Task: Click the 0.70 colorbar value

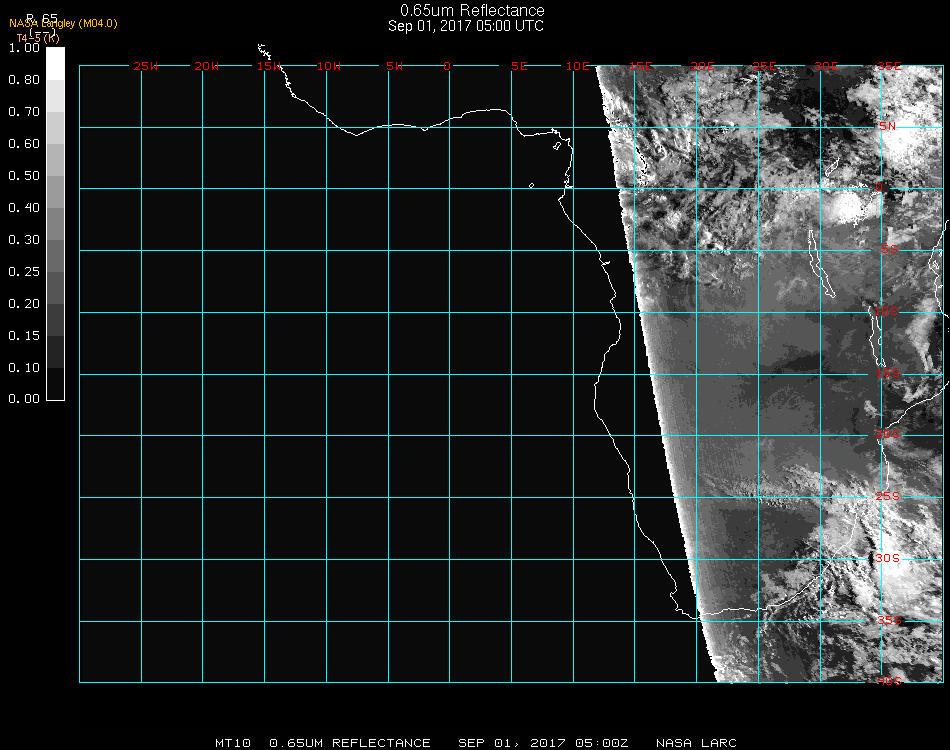Action: click(x=24, y=111)
